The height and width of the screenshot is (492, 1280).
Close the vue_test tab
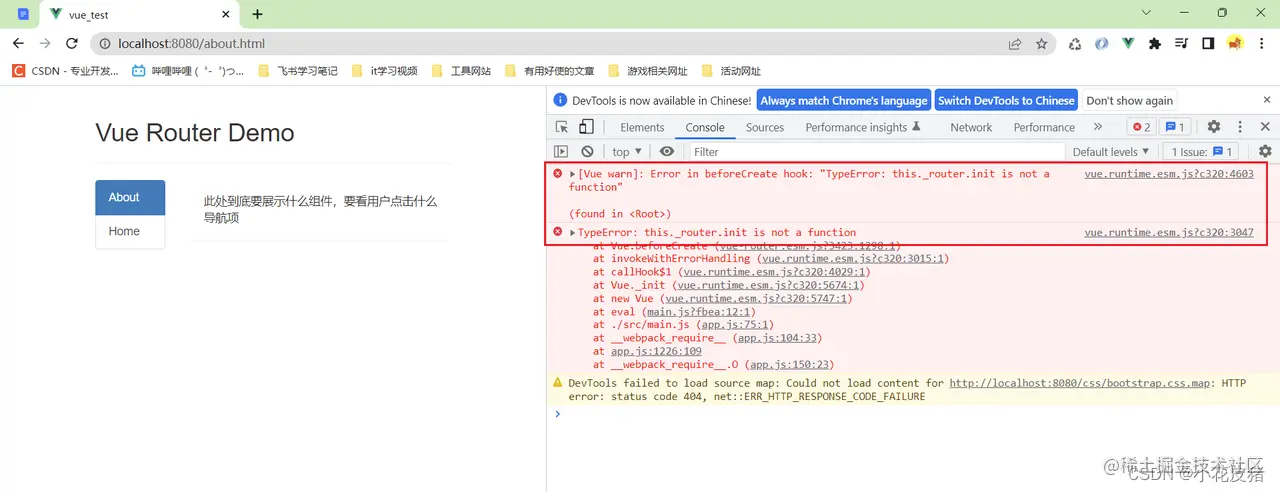click(225, 15)
